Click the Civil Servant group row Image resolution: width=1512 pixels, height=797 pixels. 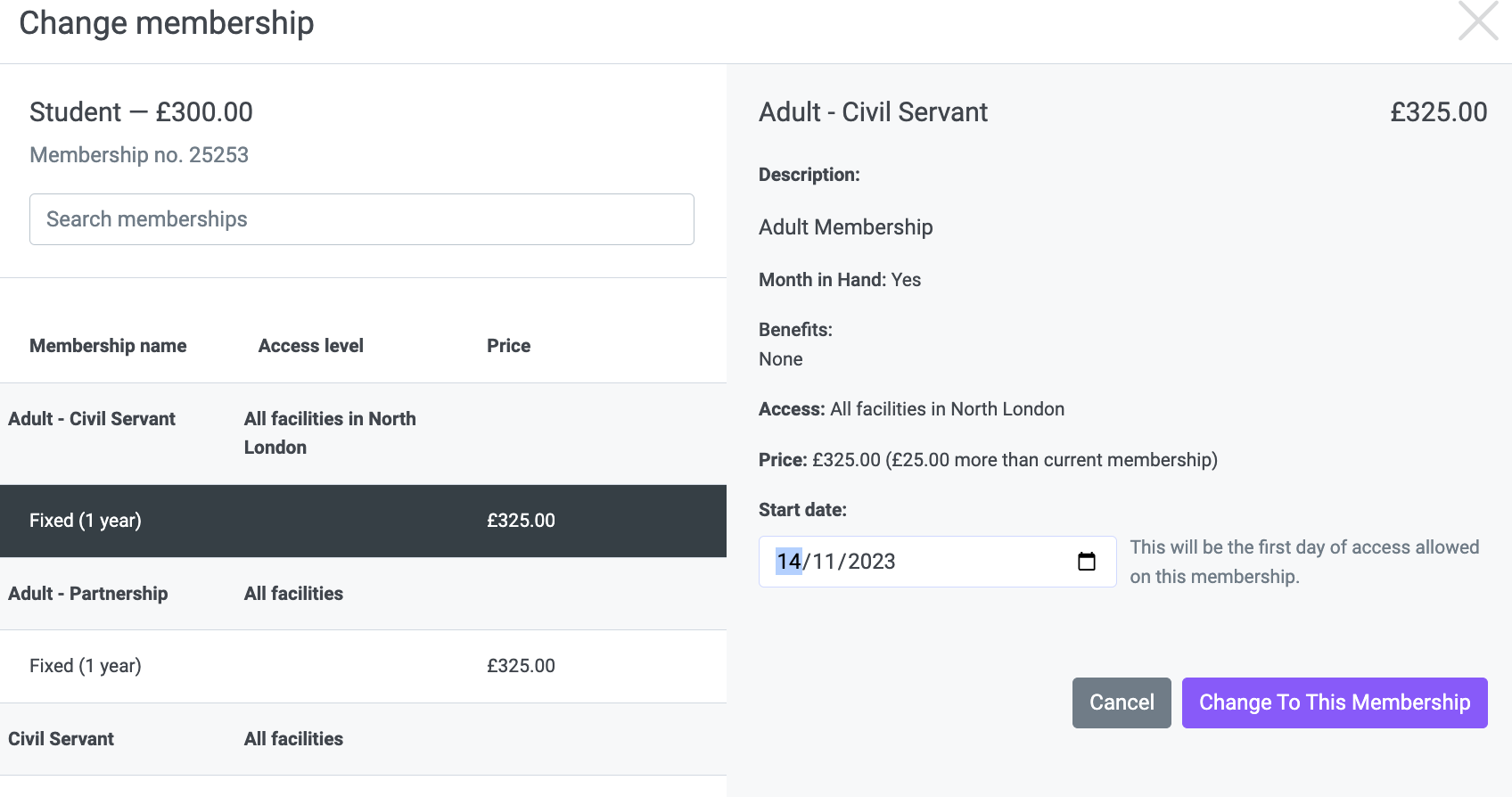tap(363, 739)
